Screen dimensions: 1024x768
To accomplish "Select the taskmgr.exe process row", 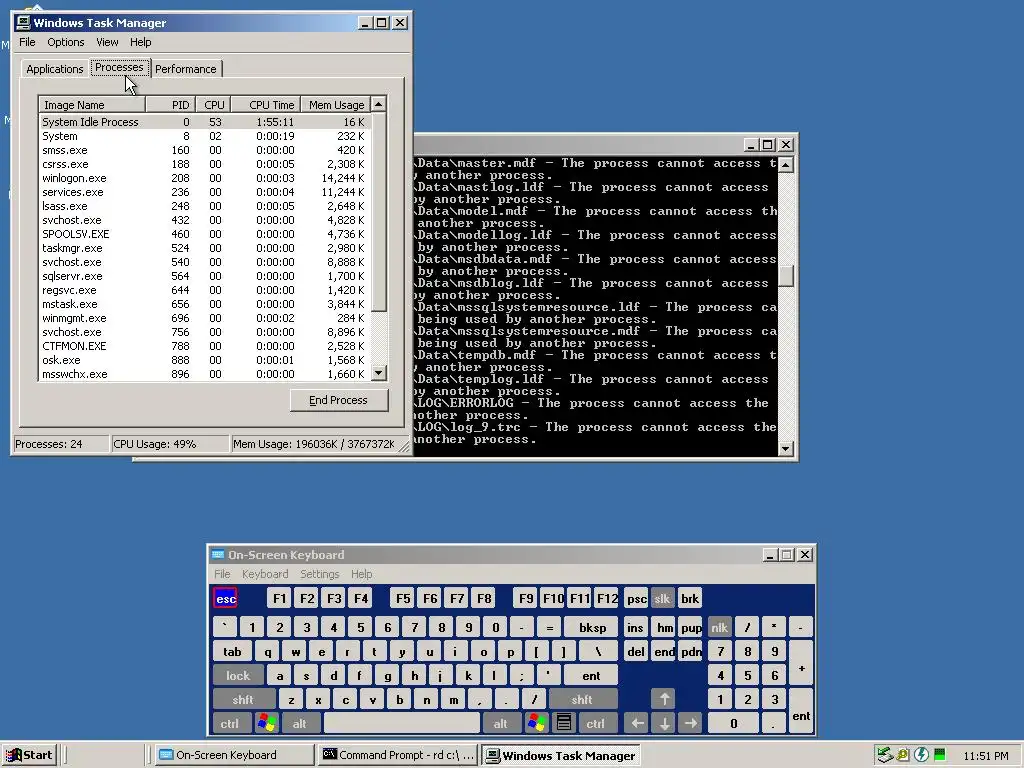I will point(204,248).
